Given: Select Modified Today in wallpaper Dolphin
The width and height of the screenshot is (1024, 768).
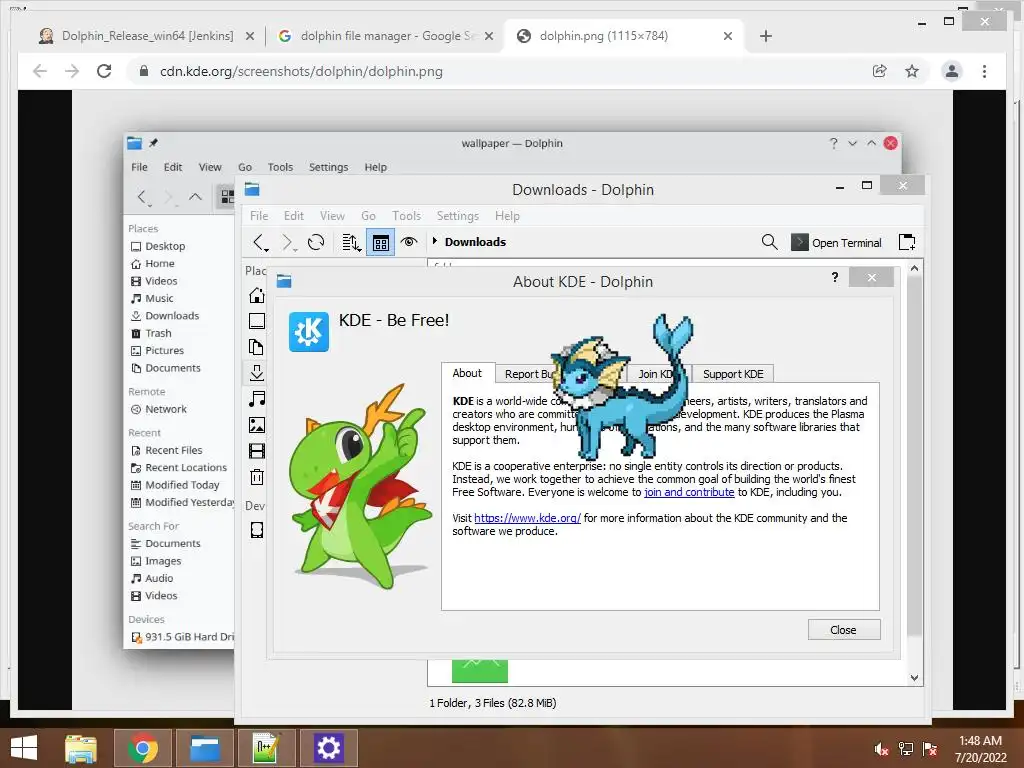Looking at the screenshot, I should tap(175, 485).
